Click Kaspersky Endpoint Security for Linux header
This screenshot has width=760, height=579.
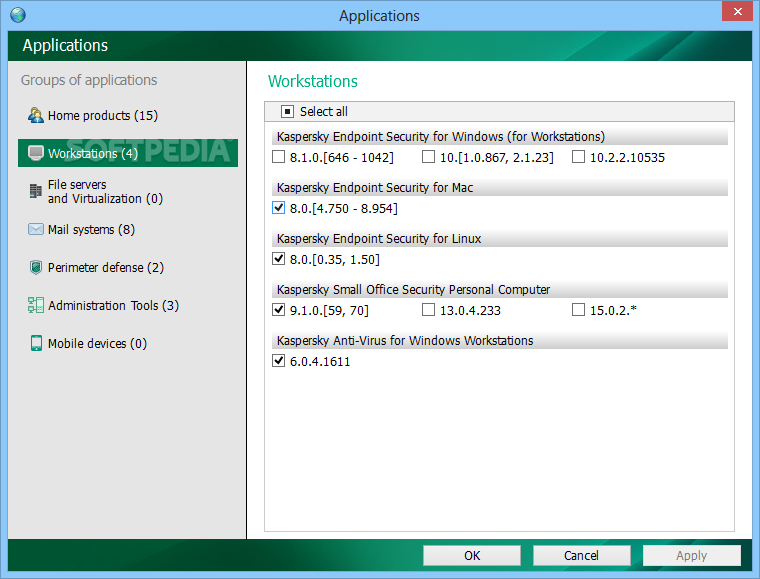pyautogui.click(x=500, y=238)
